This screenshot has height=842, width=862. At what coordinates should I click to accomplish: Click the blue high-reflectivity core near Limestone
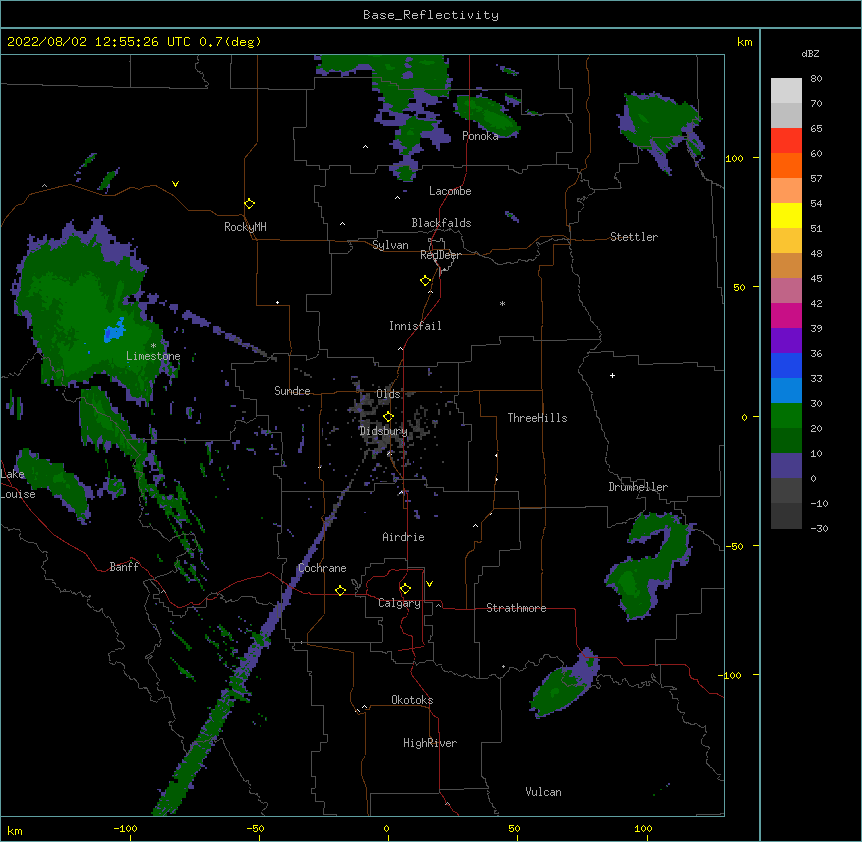[x=114, y=331]
